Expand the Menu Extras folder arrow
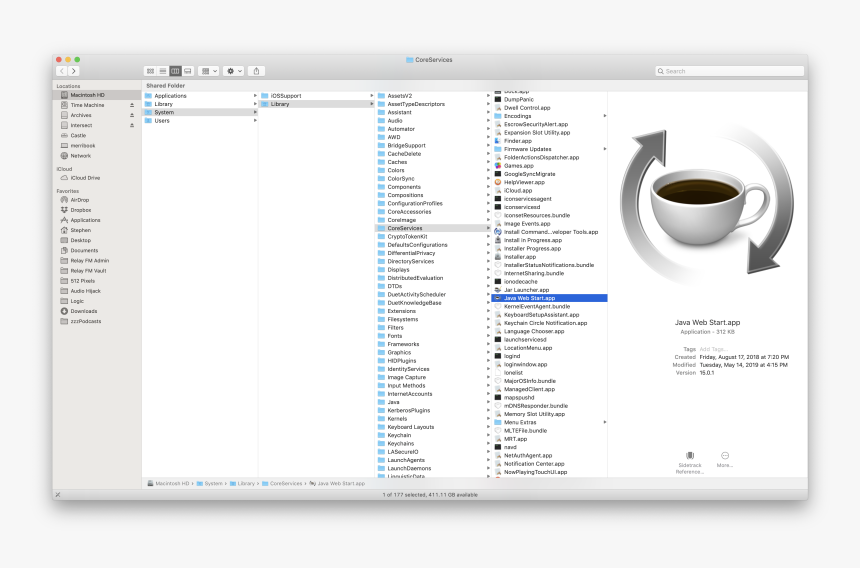 (605, 423)
